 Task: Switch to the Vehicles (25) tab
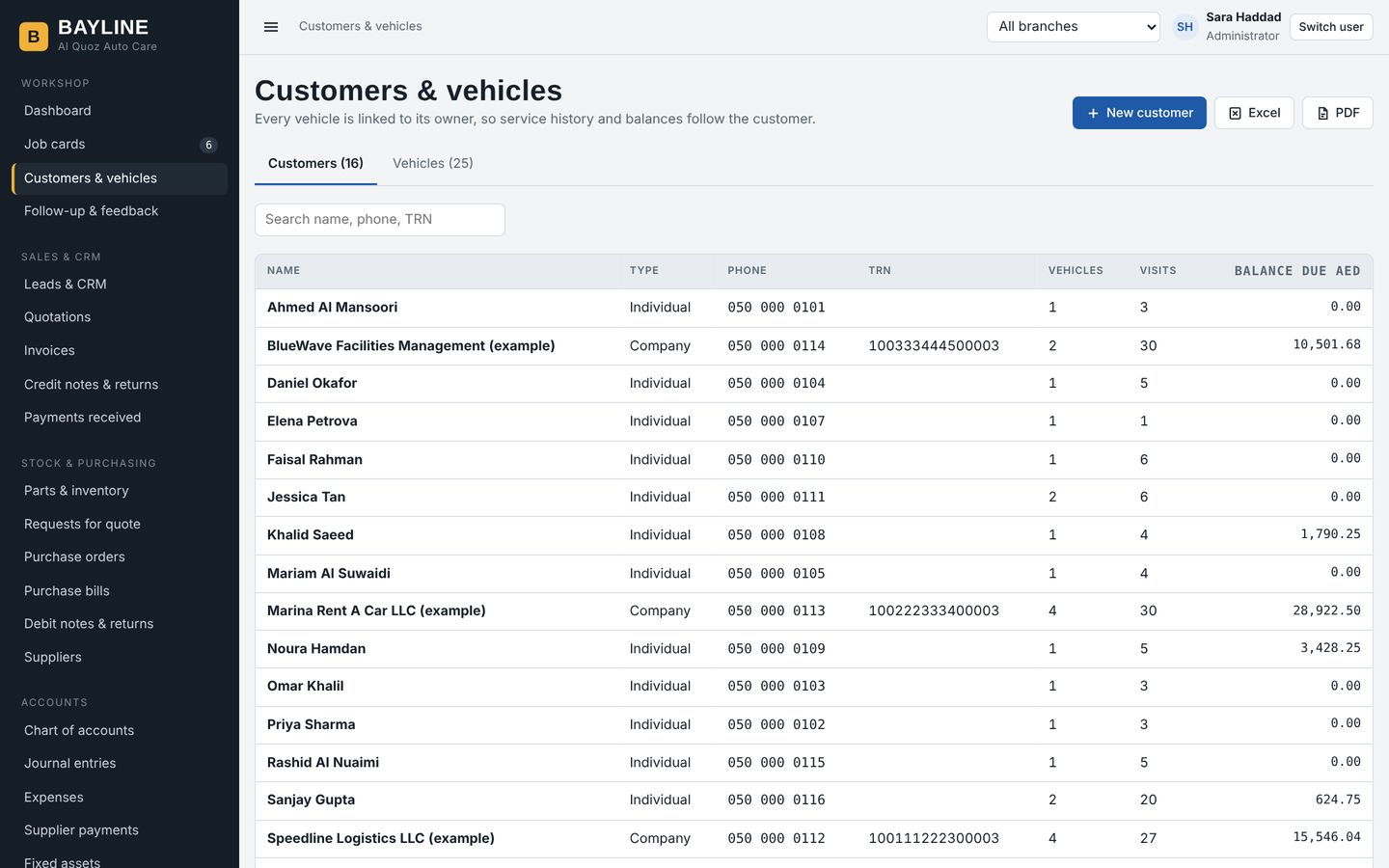tap(433, 164)
